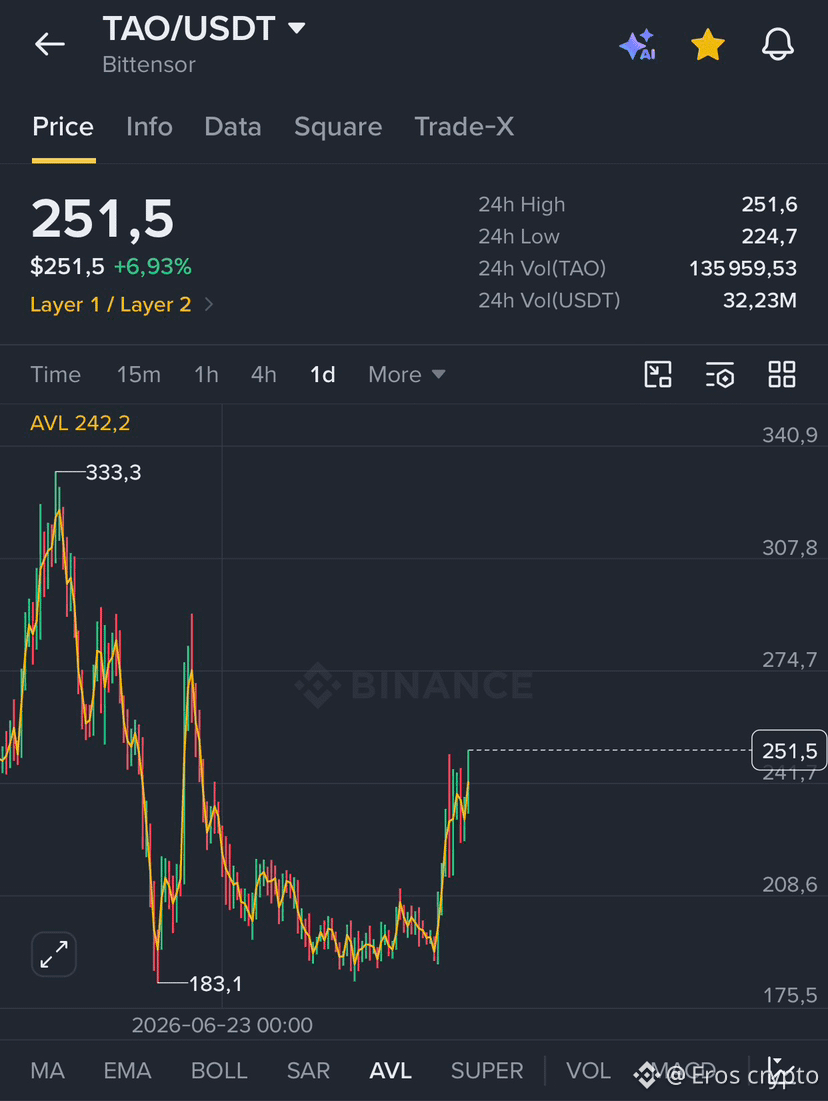828x1101 pixels.
Task: Select the 1d chart interval
Action: [322, 374]
